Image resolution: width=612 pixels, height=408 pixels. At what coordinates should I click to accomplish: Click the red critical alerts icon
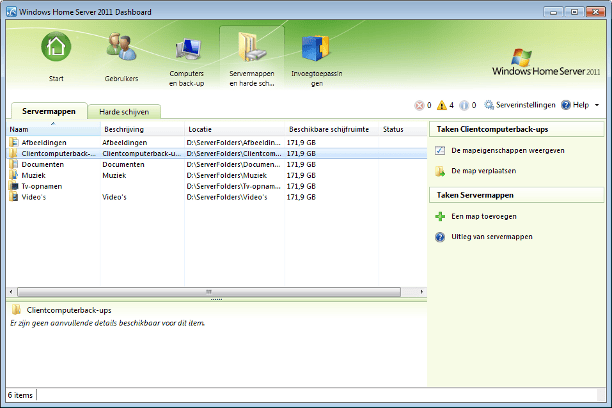tap(419, 105)
